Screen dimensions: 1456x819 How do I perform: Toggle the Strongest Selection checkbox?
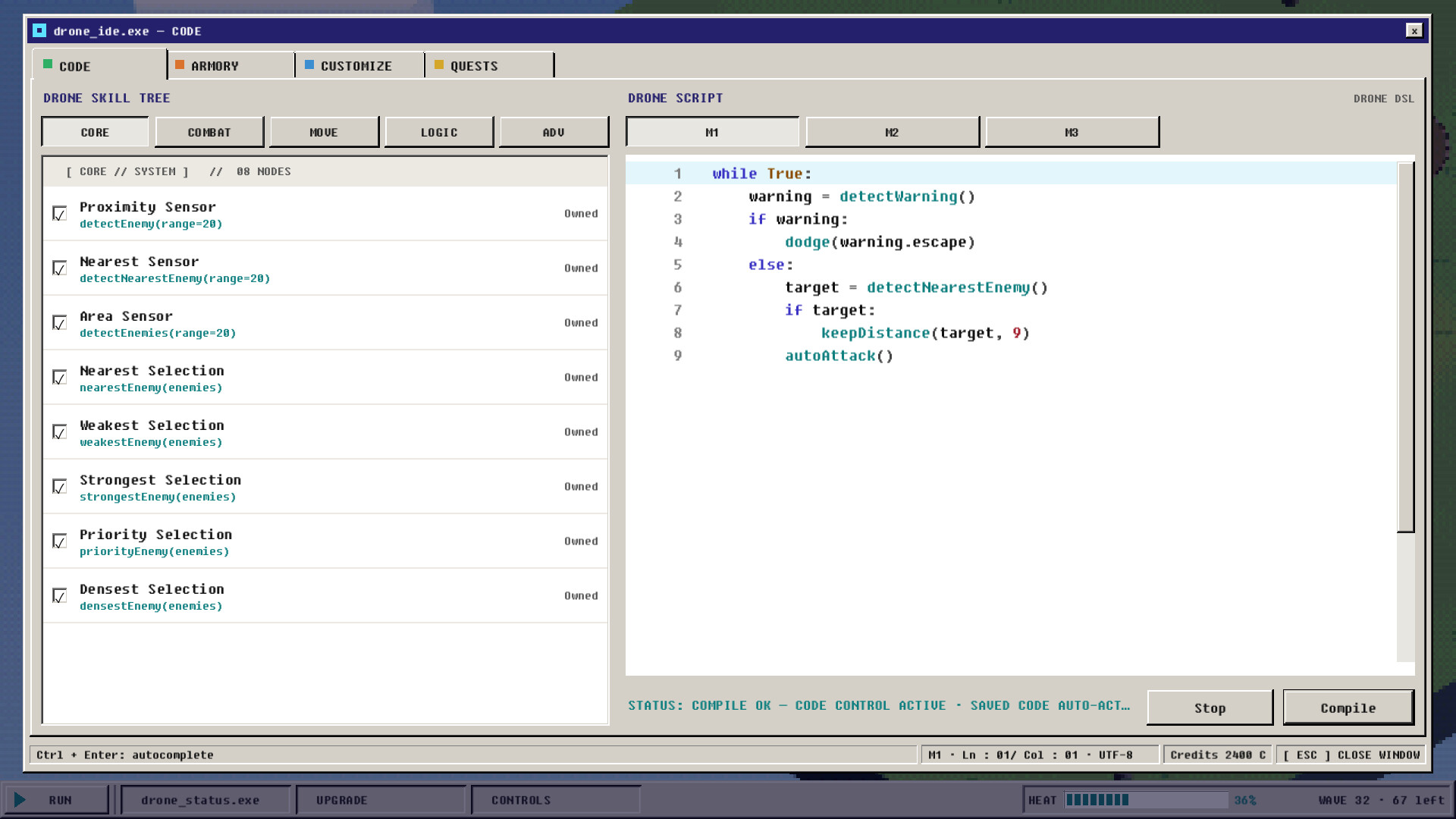60,487
